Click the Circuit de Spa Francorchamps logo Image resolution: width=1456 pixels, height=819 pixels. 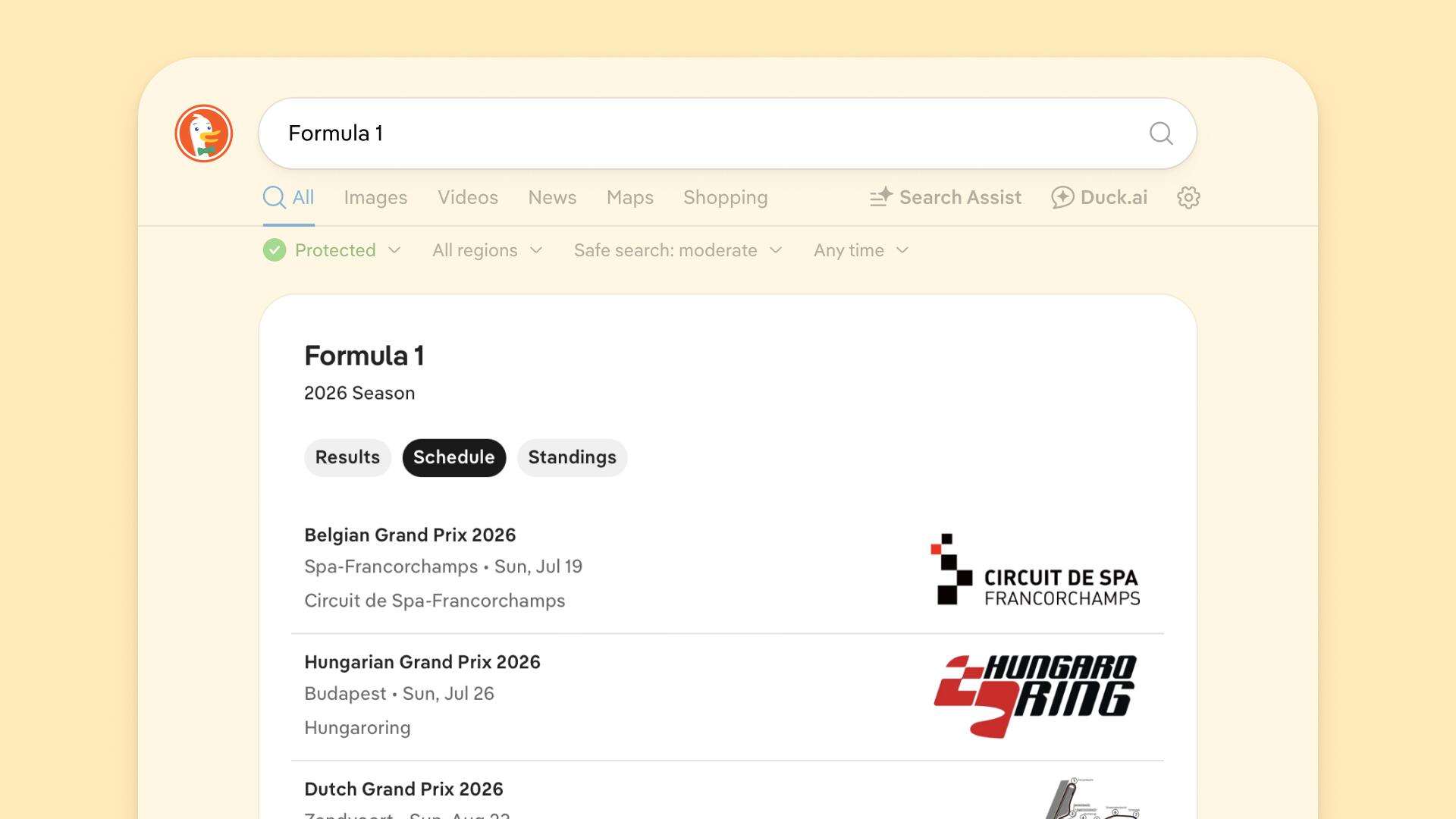pyautogui.click(x=1035, y=570)
